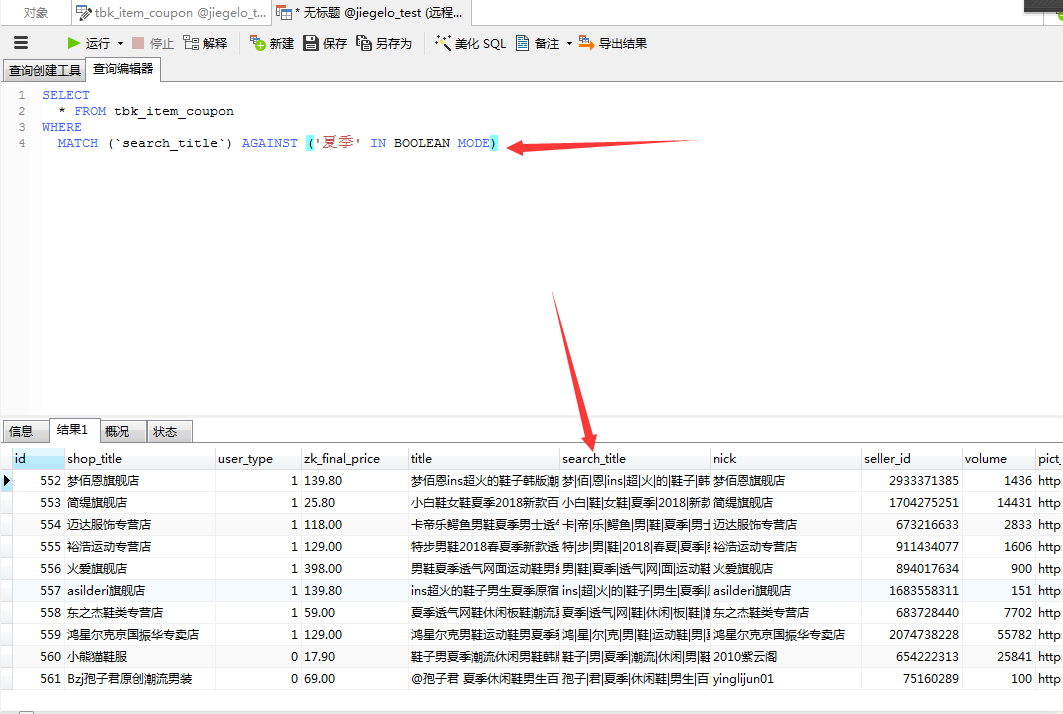Click the 停止 stop button
Image resolution: width=1063 pixels, height=714 pixels.
point(153,43)
